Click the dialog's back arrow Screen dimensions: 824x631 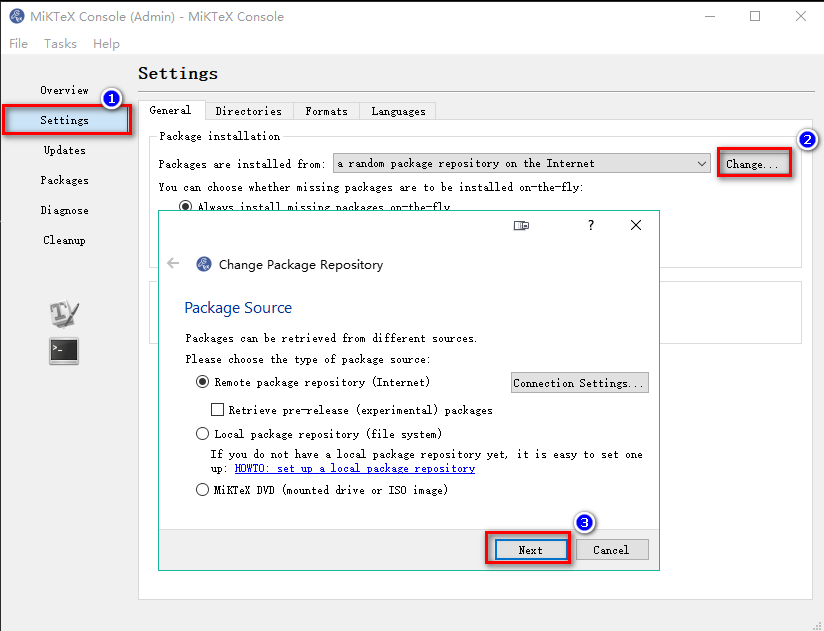173,263
